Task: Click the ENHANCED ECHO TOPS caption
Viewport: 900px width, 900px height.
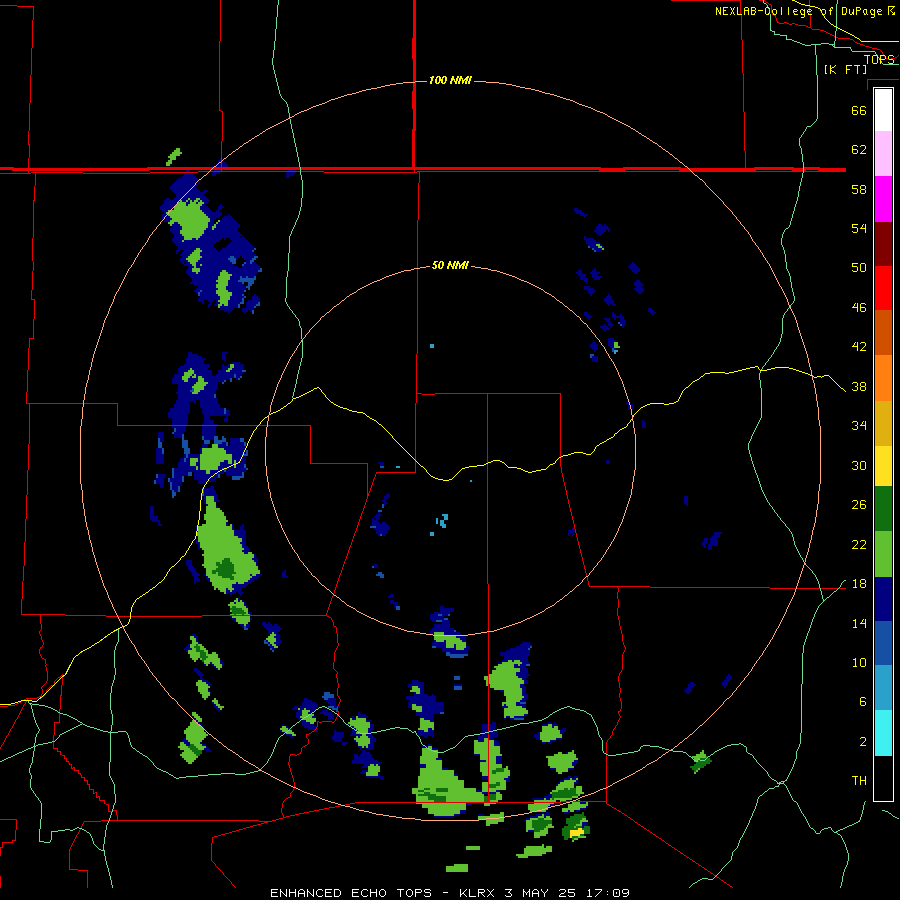Action: [351, 893]
